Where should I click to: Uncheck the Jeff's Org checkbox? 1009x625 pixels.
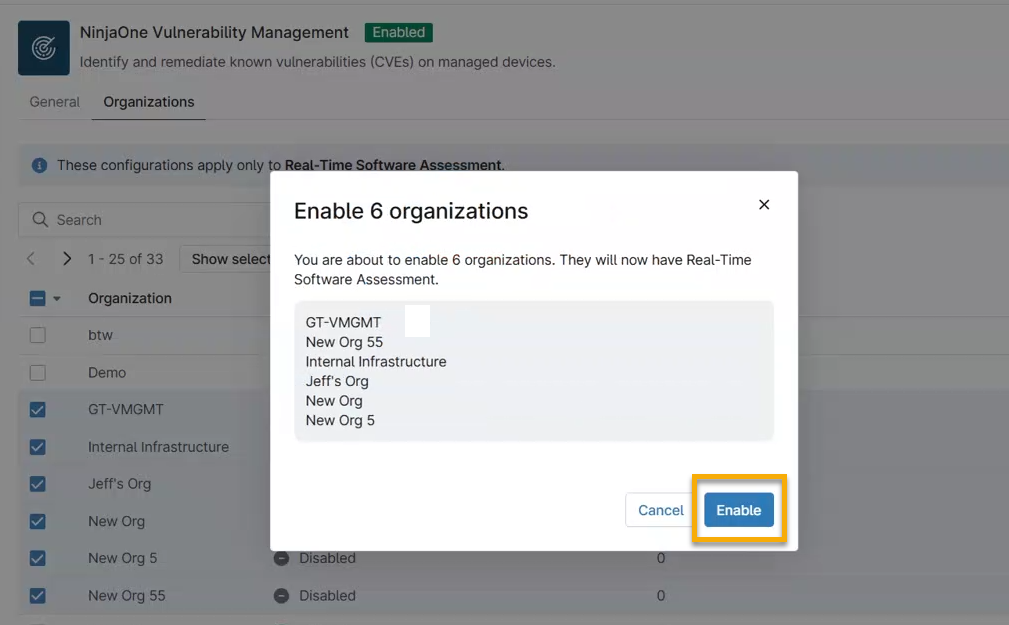coord(37,484)
